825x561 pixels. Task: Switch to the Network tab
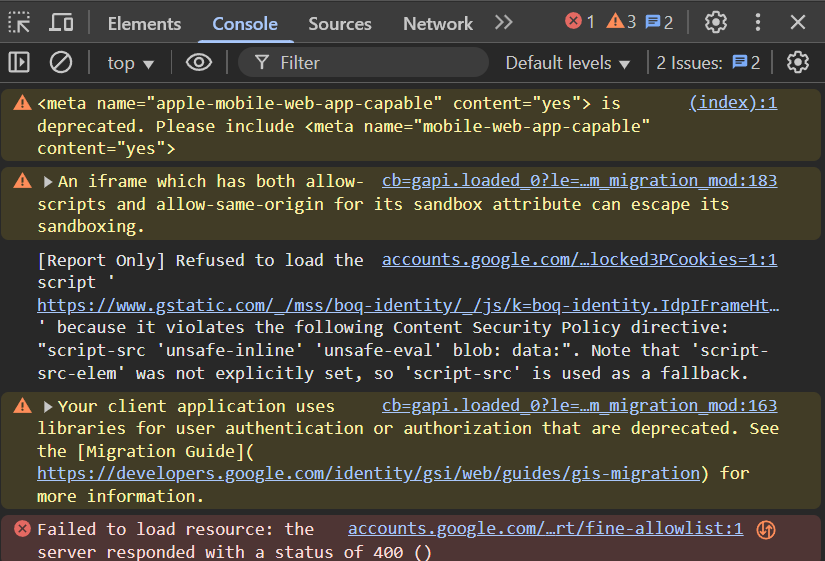coord(437,23)
